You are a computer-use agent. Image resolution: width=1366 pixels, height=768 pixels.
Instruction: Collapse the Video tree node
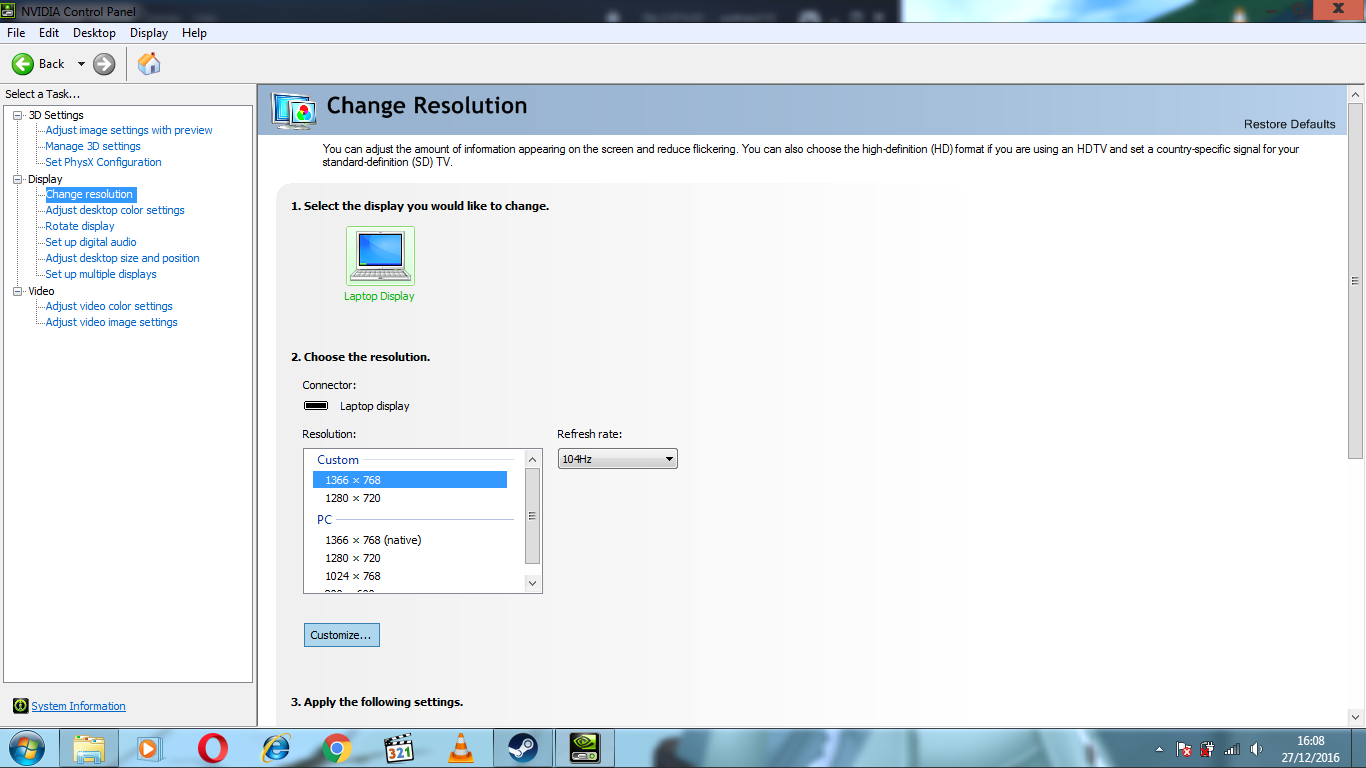[18, 291]
